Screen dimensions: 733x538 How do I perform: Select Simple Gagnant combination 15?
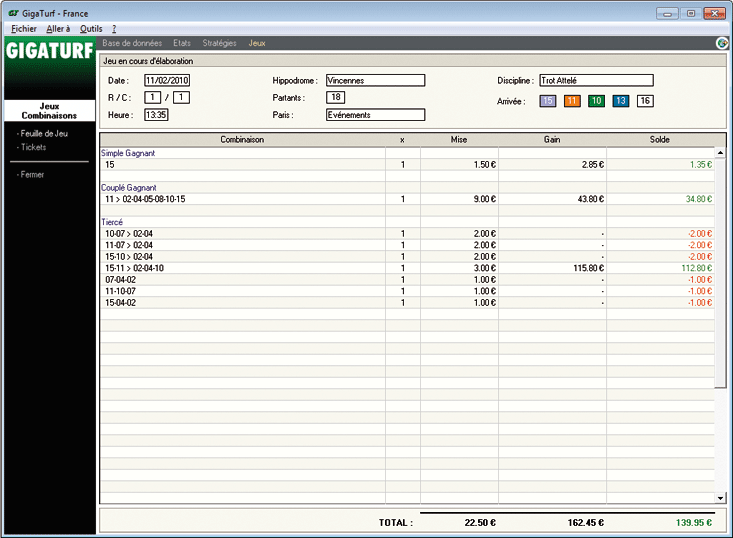407,165
